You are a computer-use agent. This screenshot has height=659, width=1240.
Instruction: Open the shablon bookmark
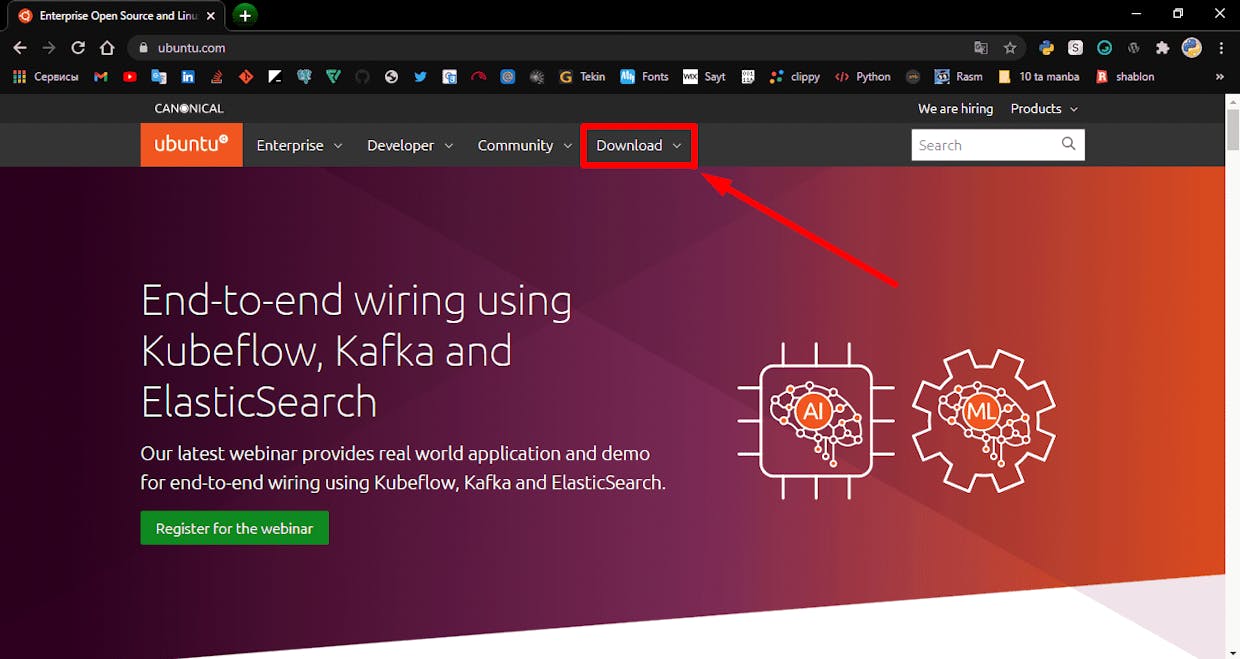1125,76
